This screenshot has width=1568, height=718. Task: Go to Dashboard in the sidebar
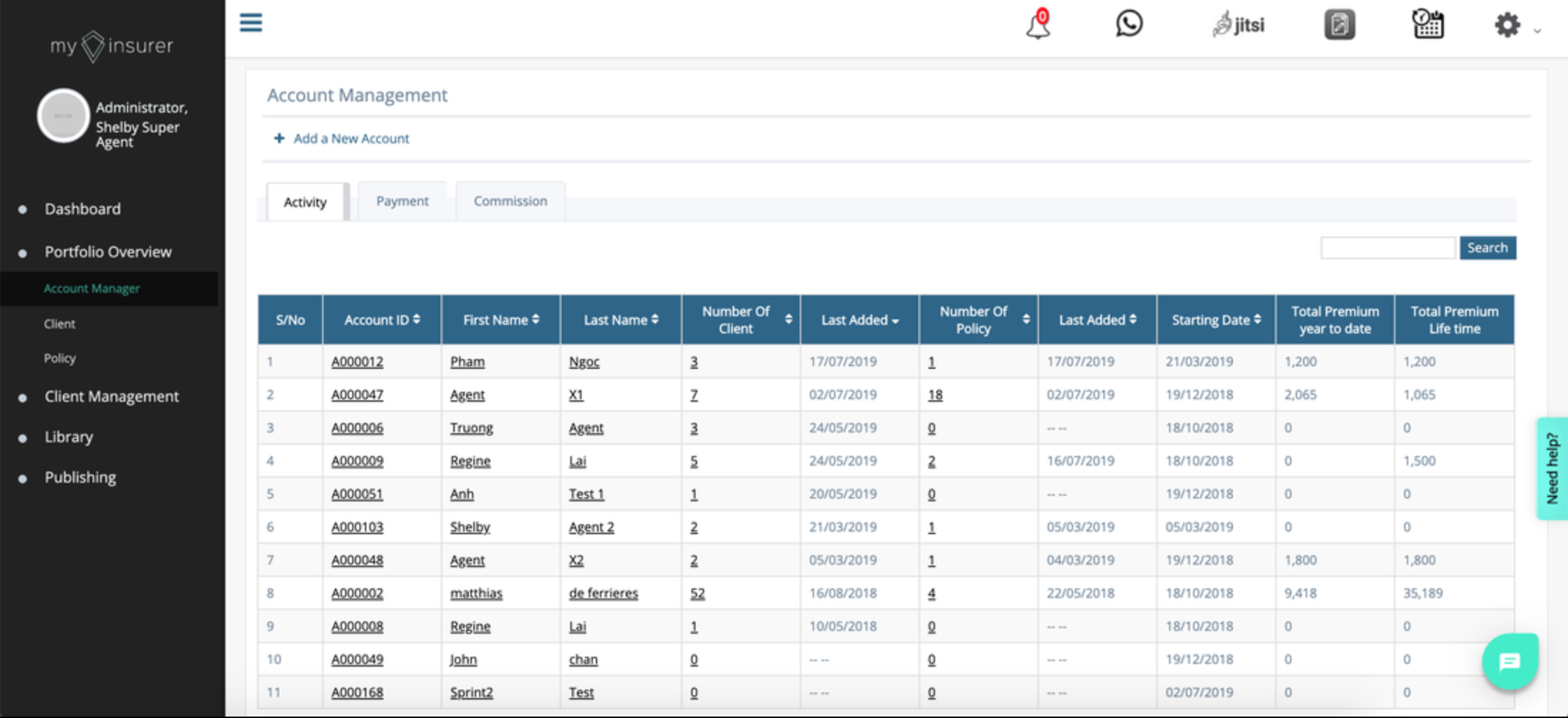pyautogui.click(x=83, y=209)
